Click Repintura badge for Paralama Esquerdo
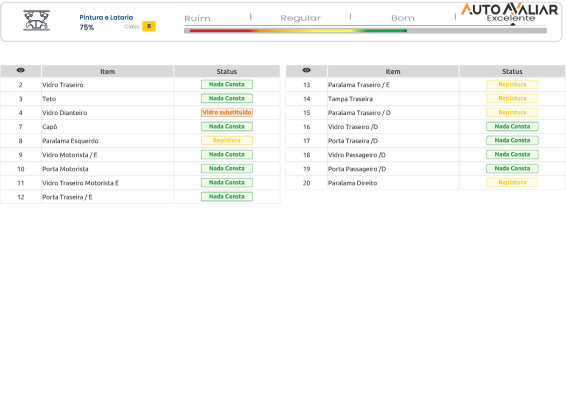 pyautogui.click(x=227, y=140)
